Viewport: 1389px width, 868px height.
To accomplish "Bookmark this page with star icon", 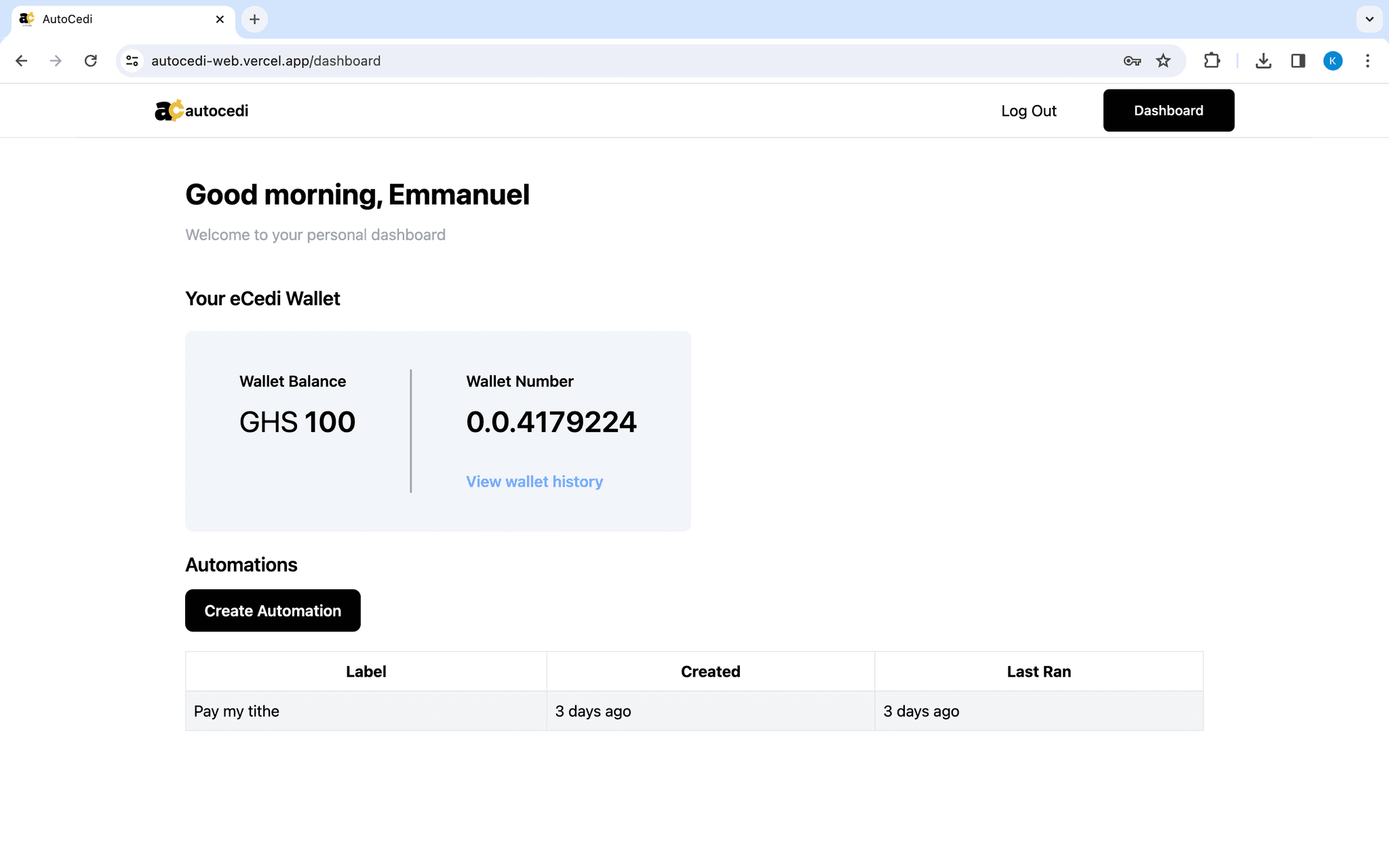I will [1163, 61].
